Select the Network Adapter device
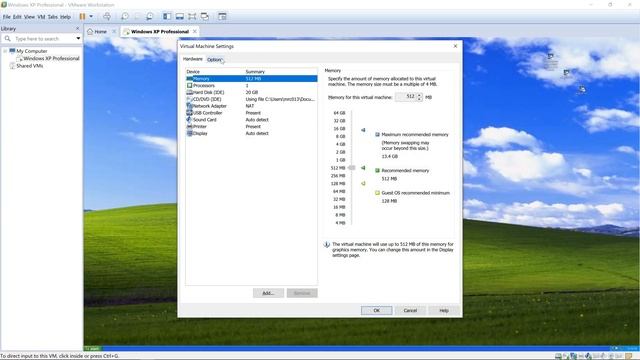640x360 pixels. tap(251, 106)
